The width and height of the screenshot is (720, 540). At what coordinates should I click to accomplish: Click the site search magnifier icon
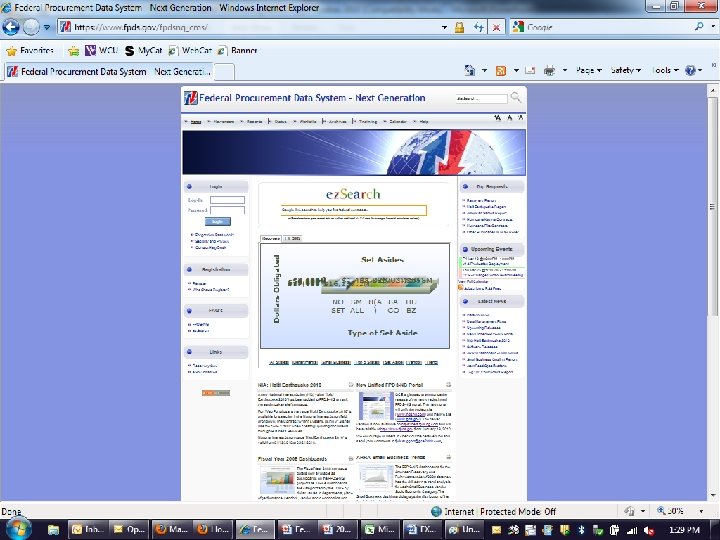pos(516,97)
